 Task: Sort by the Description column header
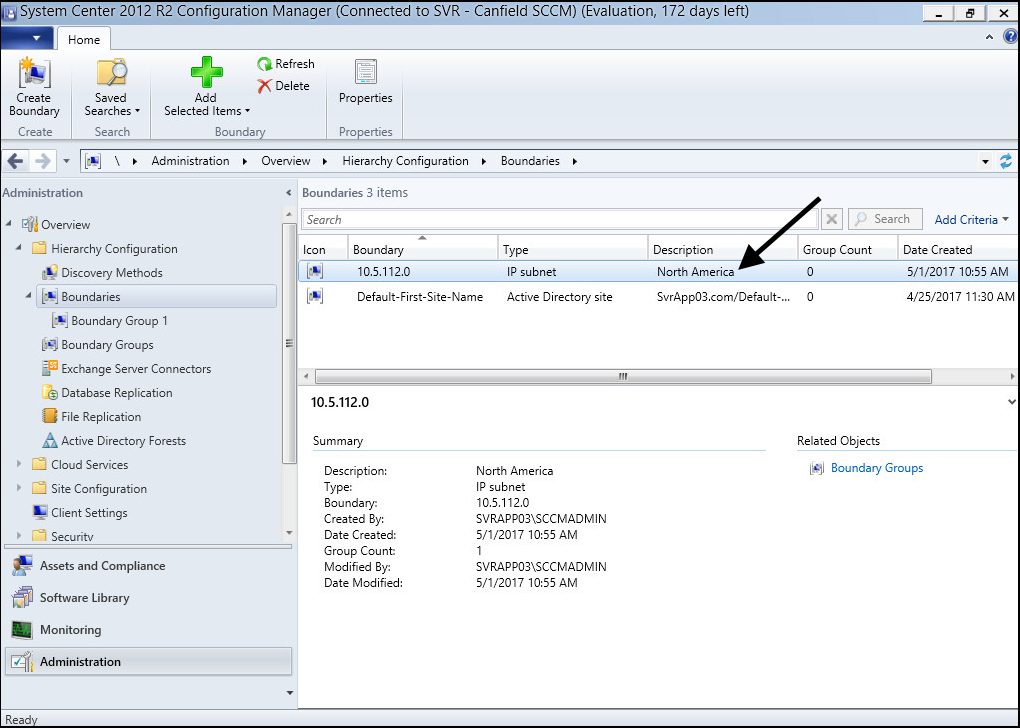(x=723, y=249)
